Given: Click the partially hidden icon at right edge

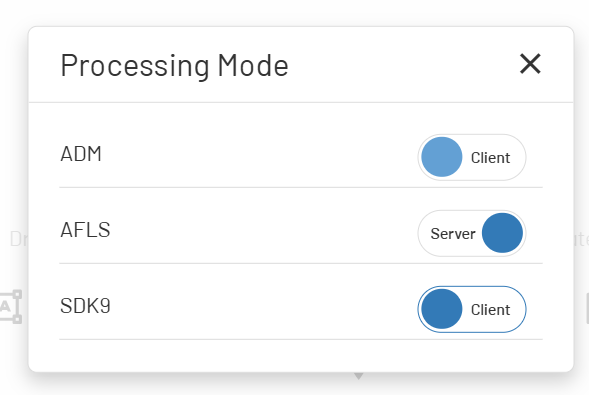Looking at the screenshot, I should 587,309.
